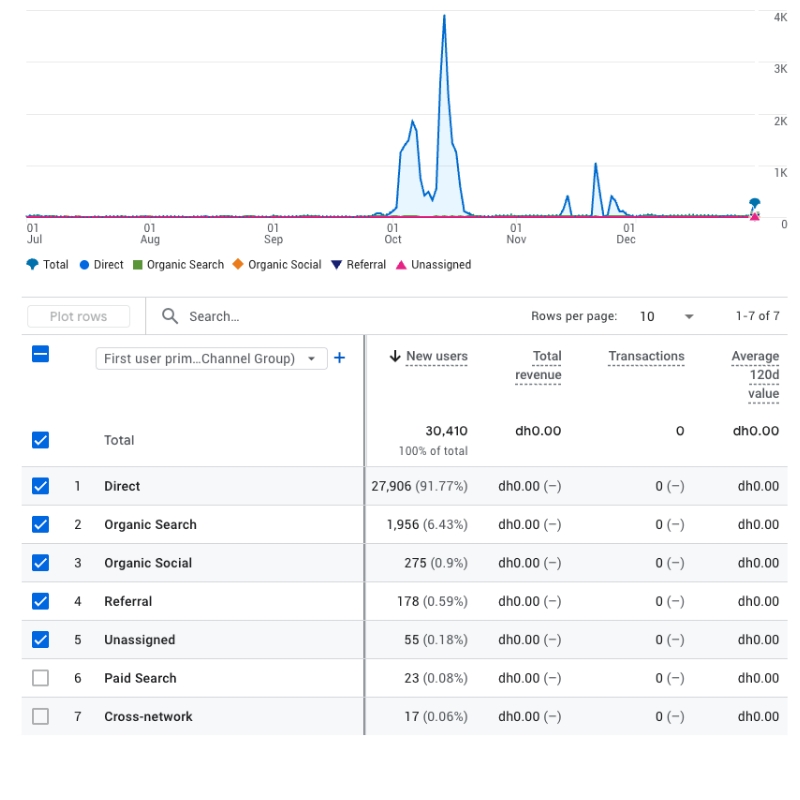
Task: Open the rows per page dropdown
Action: point(668,316)
